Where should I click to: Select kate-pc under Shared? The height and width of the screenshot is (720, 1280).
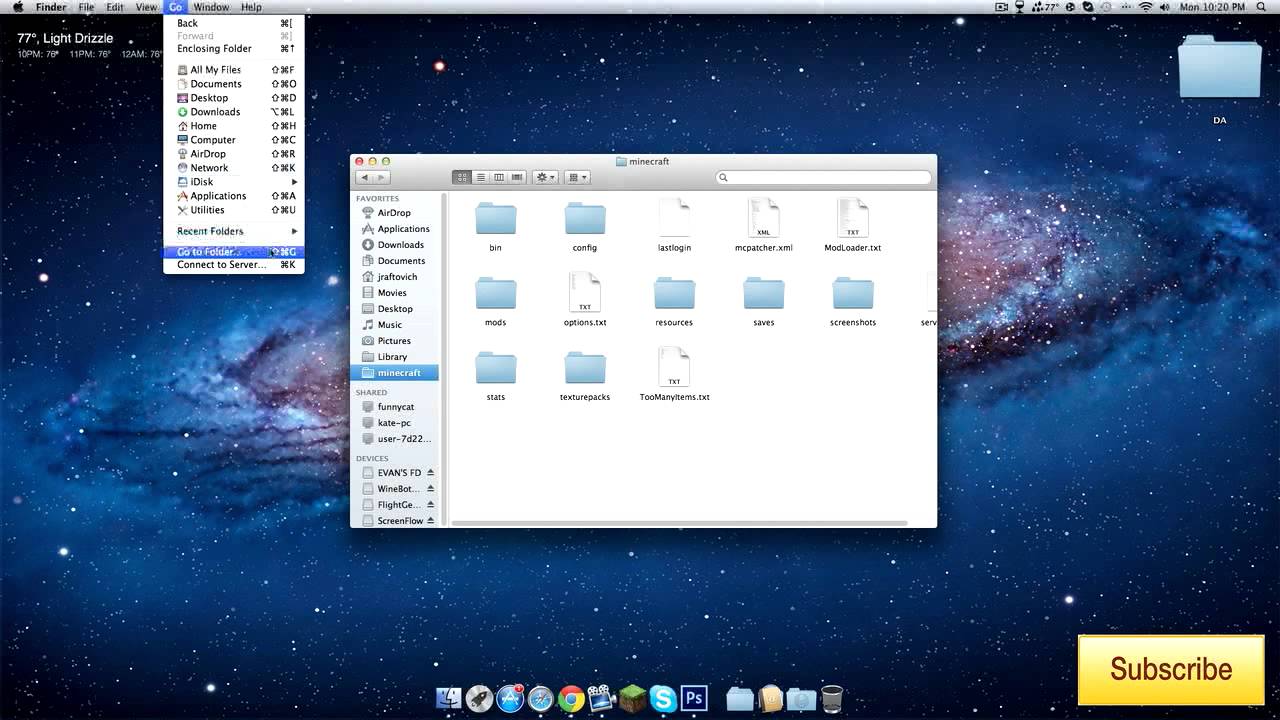pos(394,423)
